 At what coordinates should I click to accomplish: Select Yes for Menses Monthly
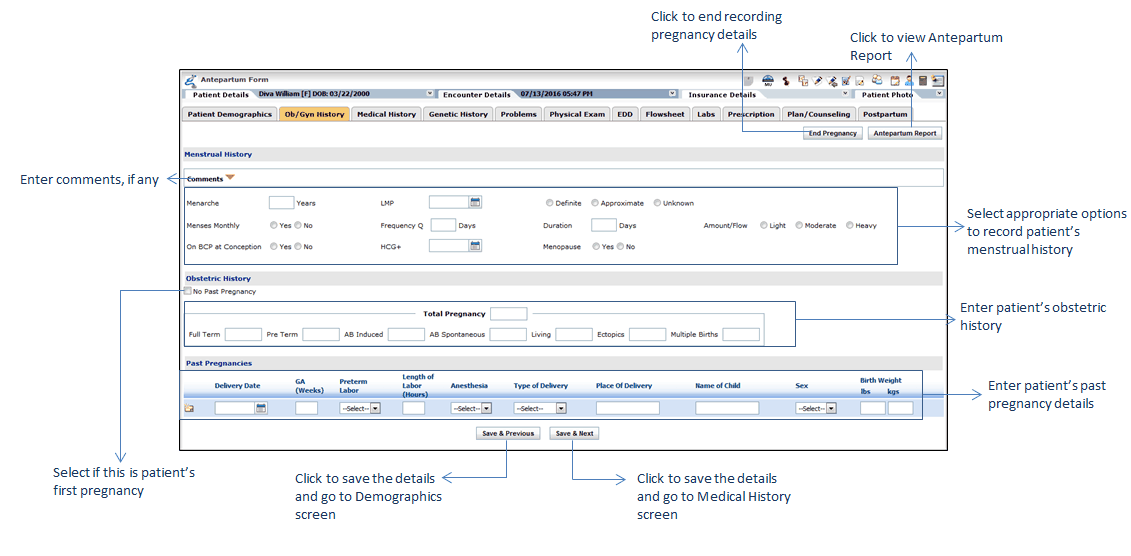tap(274, 226)
